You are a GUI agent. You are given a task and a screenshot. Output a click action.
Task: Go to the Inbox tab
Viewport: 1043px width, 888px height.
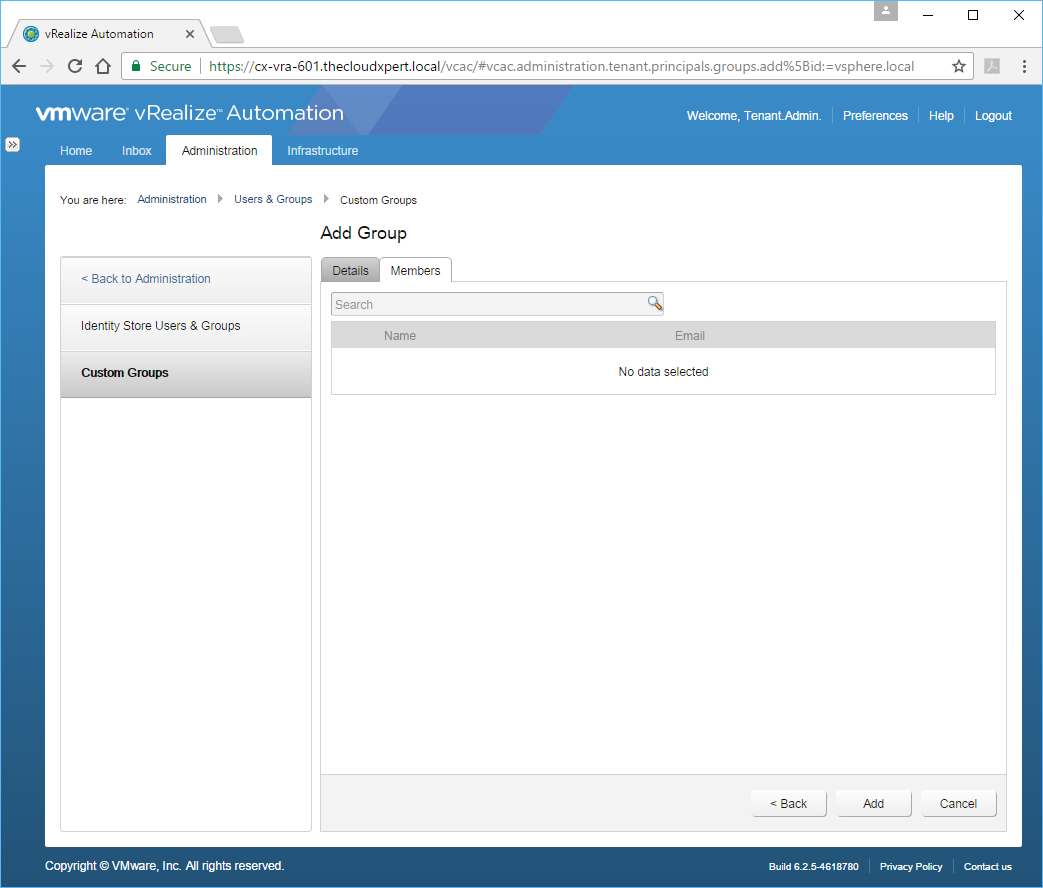tap(137, 151)
